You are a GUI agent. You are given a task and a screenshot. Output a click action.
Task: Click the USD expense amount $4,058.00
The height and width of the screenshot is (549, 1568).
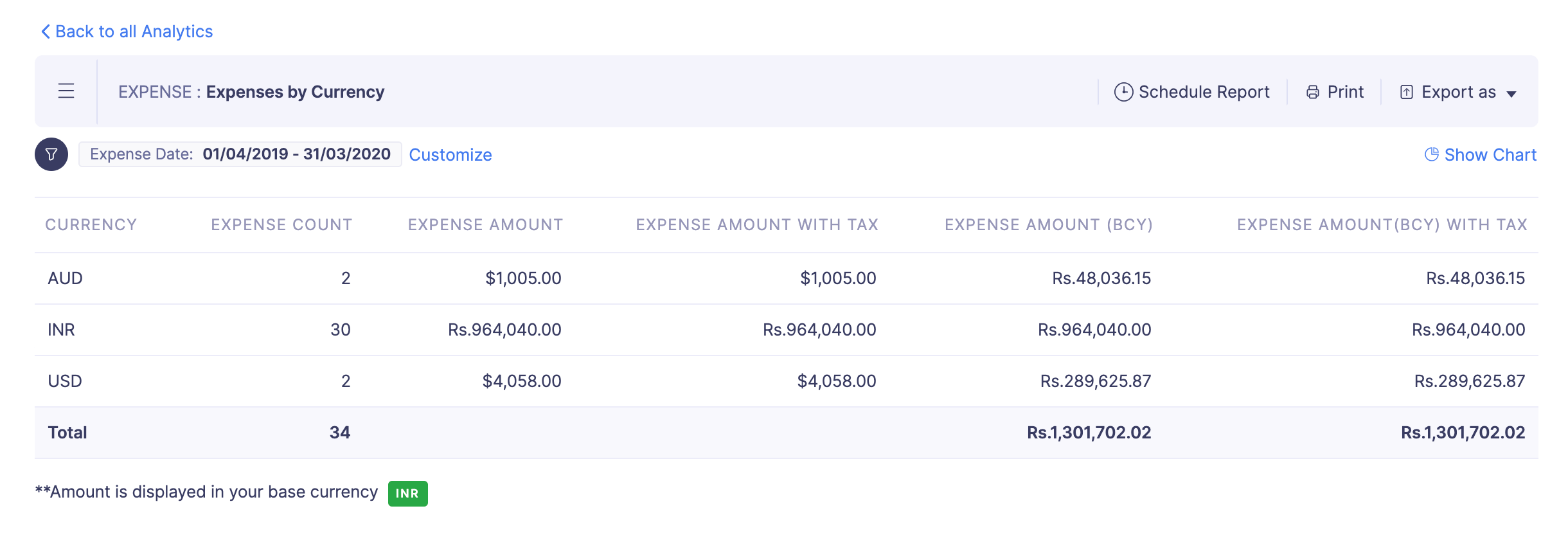coord(521,381)
